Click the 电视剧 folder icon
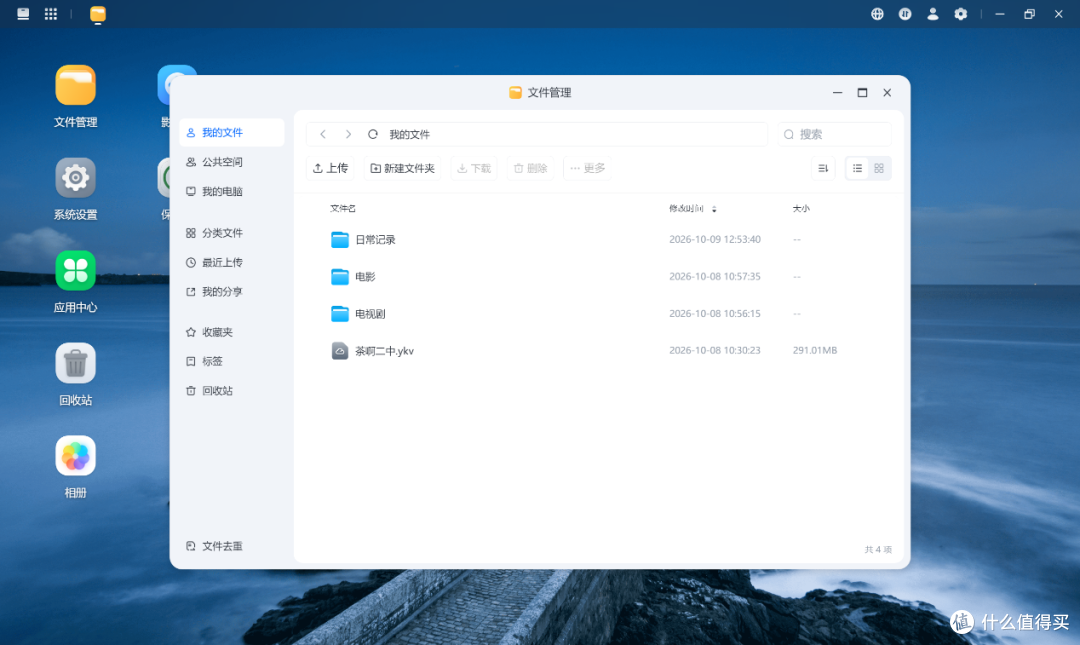Screen dimensions: 1080x645 (340, 314)
